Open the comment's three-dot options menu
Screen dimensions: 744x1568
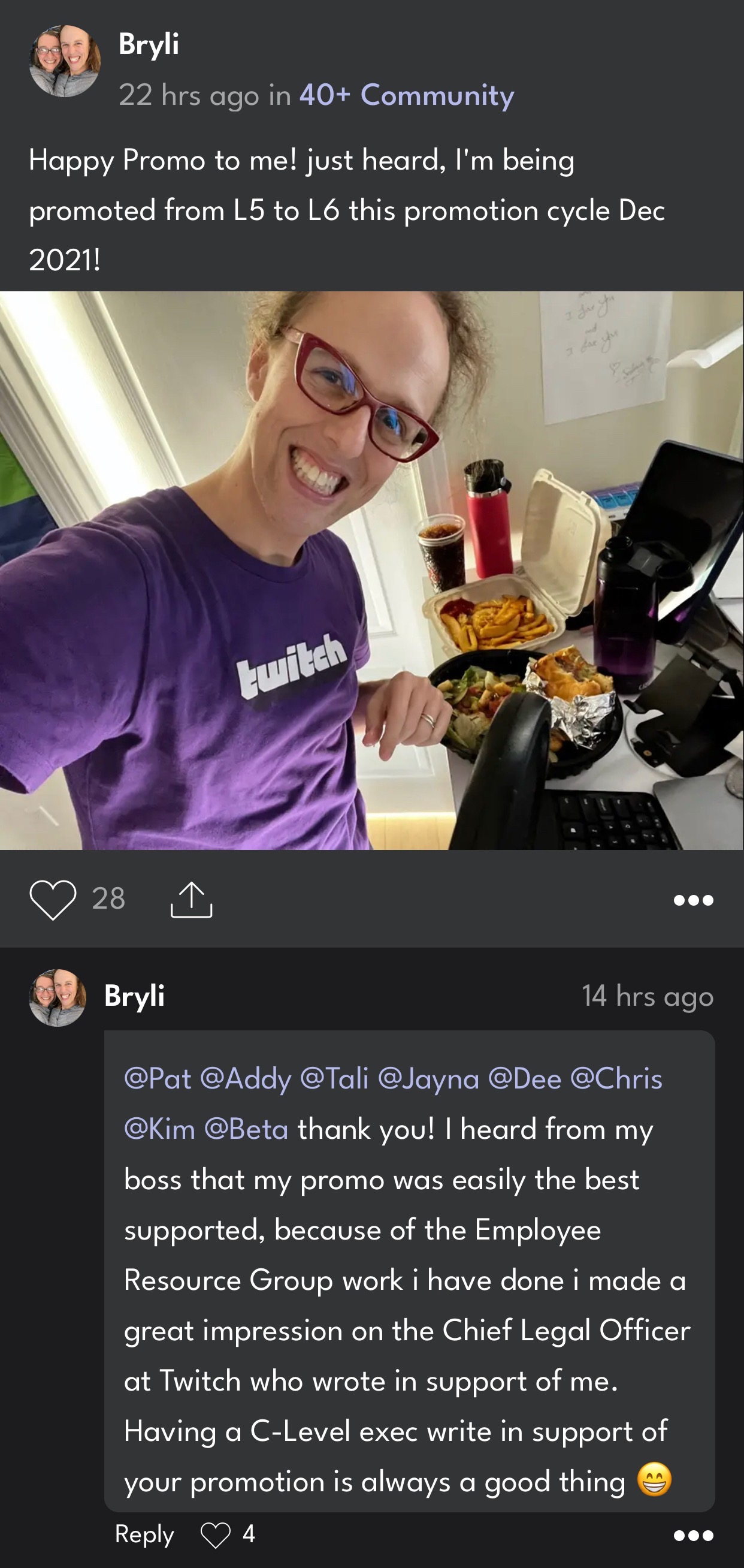pyautogui.click(x=694, y=1536)
